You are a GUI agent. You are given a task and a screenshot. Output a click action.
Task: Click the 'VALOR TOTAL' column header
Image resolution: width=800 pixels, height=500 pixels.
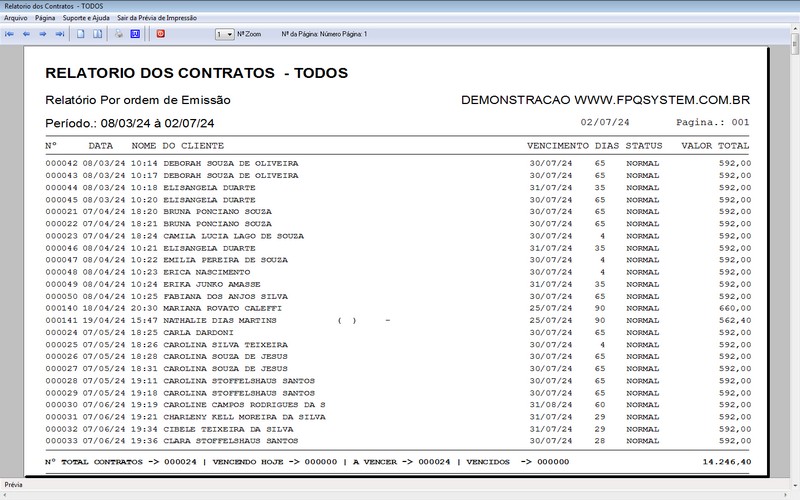[715, 146]
